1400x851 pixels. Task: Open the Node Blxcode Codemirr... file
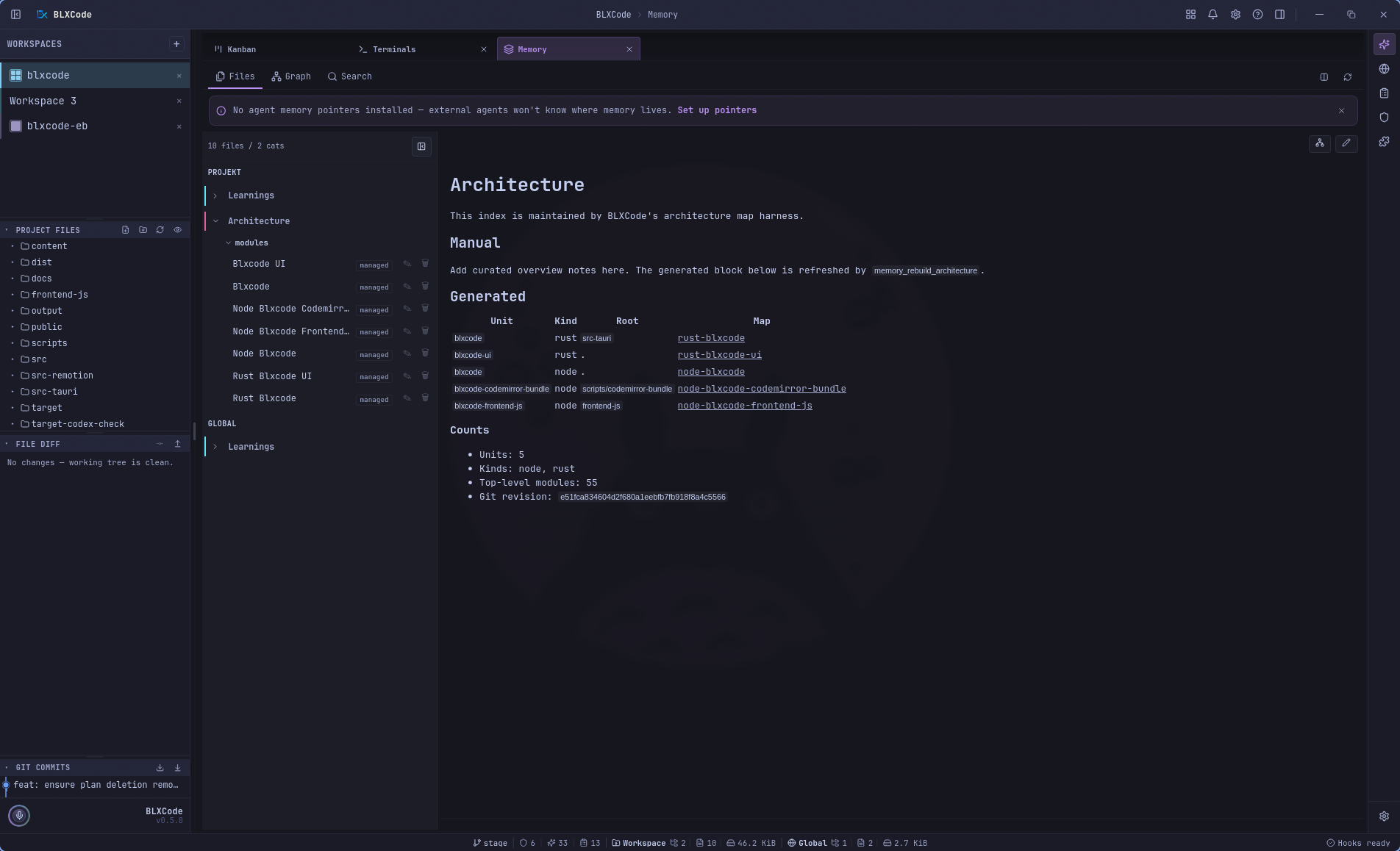(290, 309)
